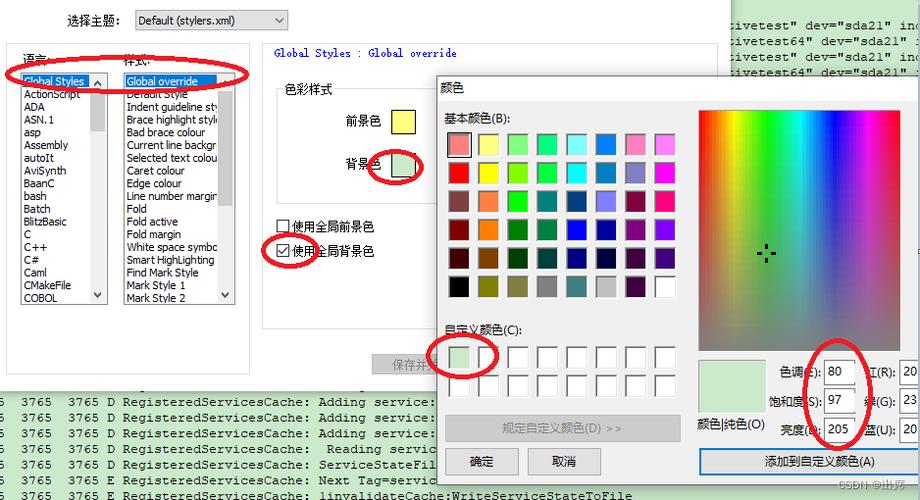Select Current line background style
920x500 pixels.
click(x=171, y=145)
